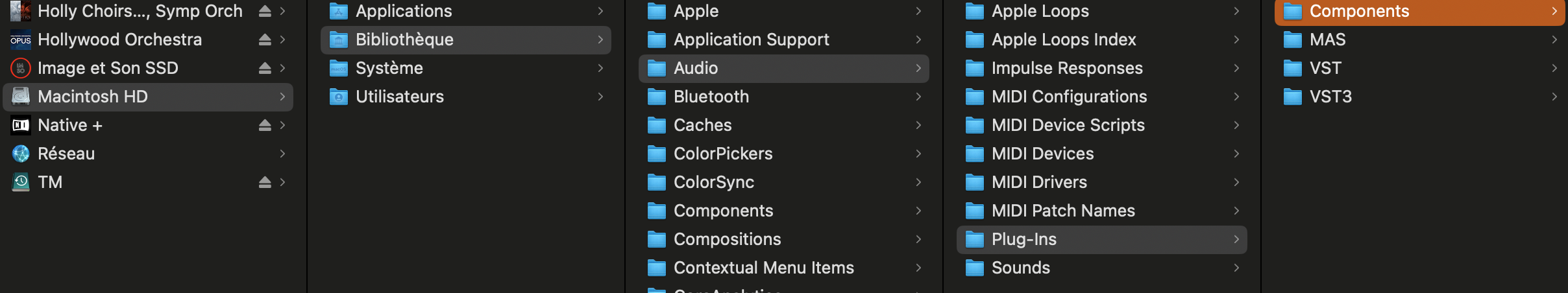This screenshot has width=1568, height=293.
Task: Click the Réseau globe icon
Action: coord(21,154)
